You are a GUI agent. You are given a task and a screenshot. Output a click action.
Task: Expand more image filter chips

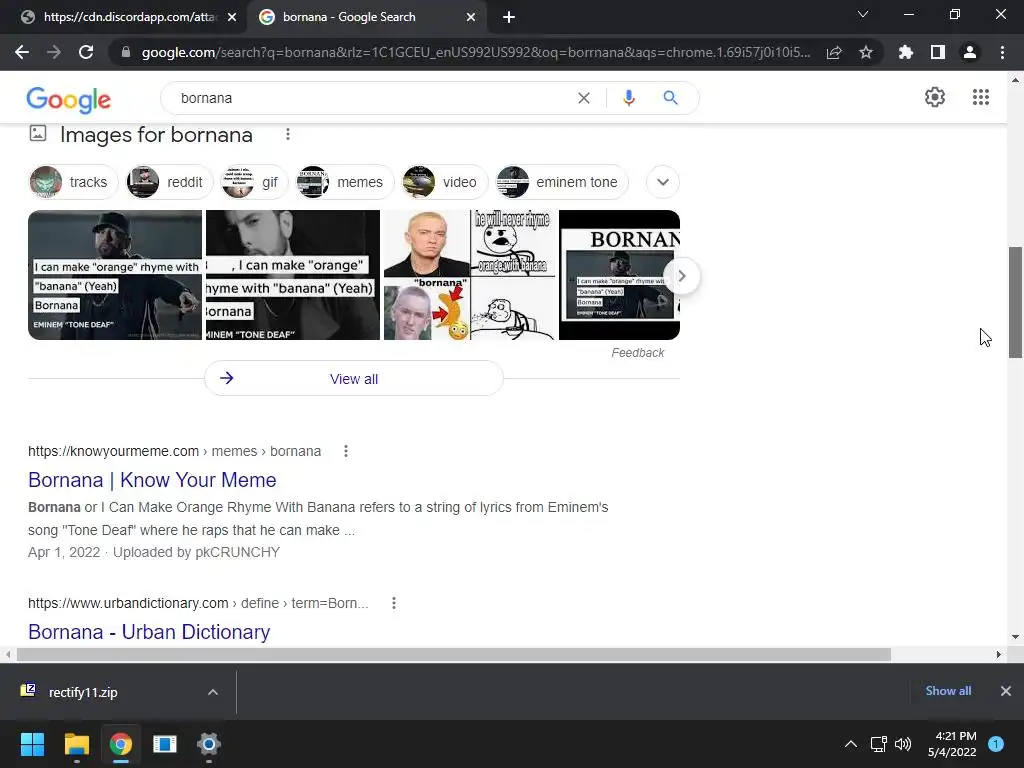[663, 182]
